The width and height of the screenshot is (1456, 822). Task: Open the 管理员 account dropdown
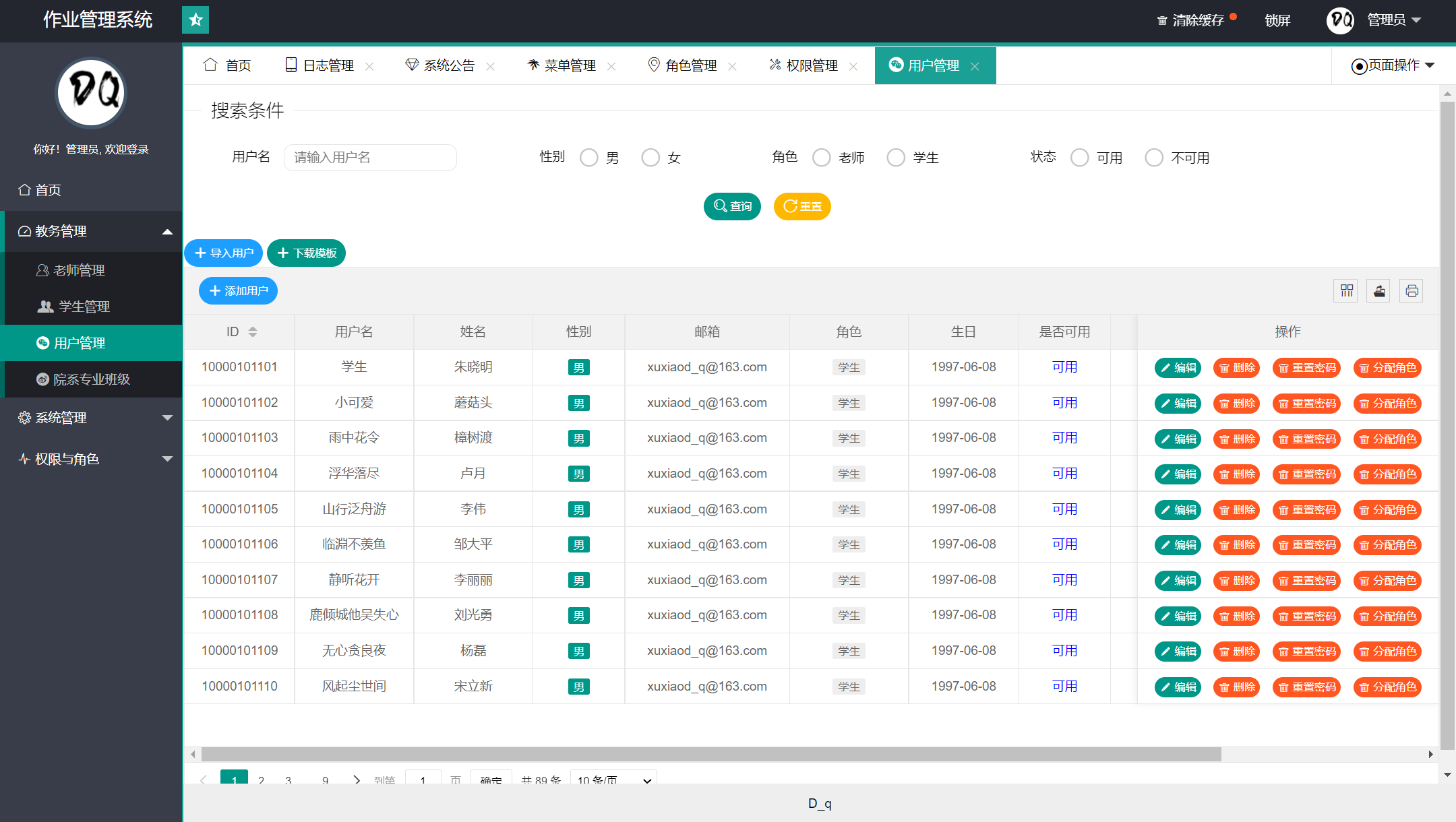click(x=1394, y=20)
